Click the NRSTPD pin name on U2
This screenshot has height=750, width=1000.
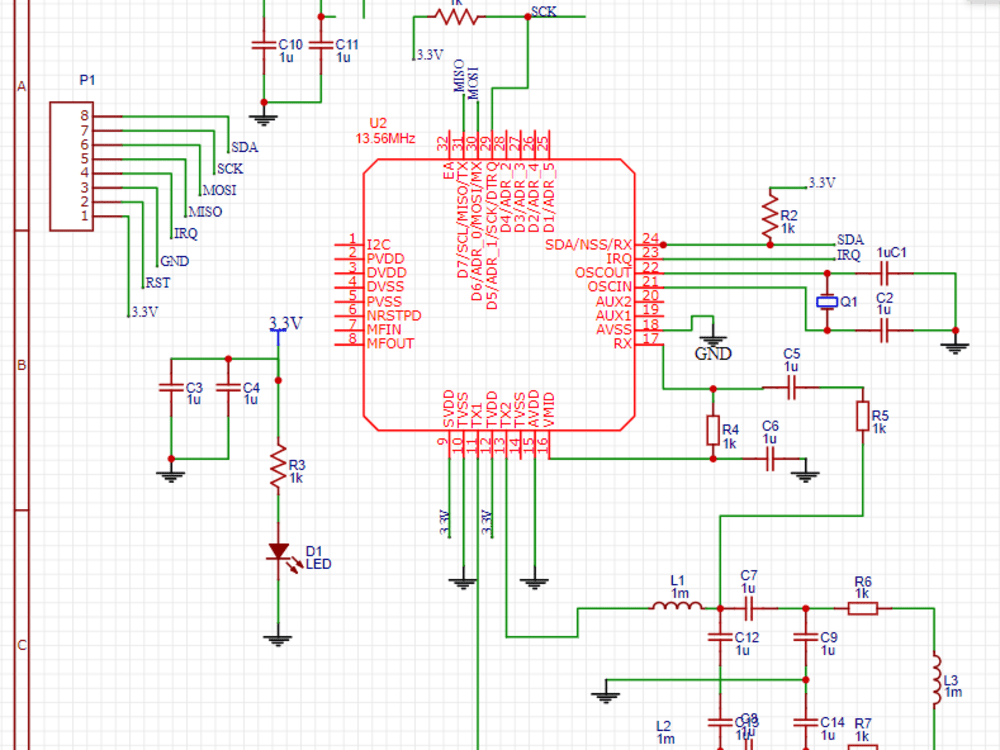(x=393, y=316)
